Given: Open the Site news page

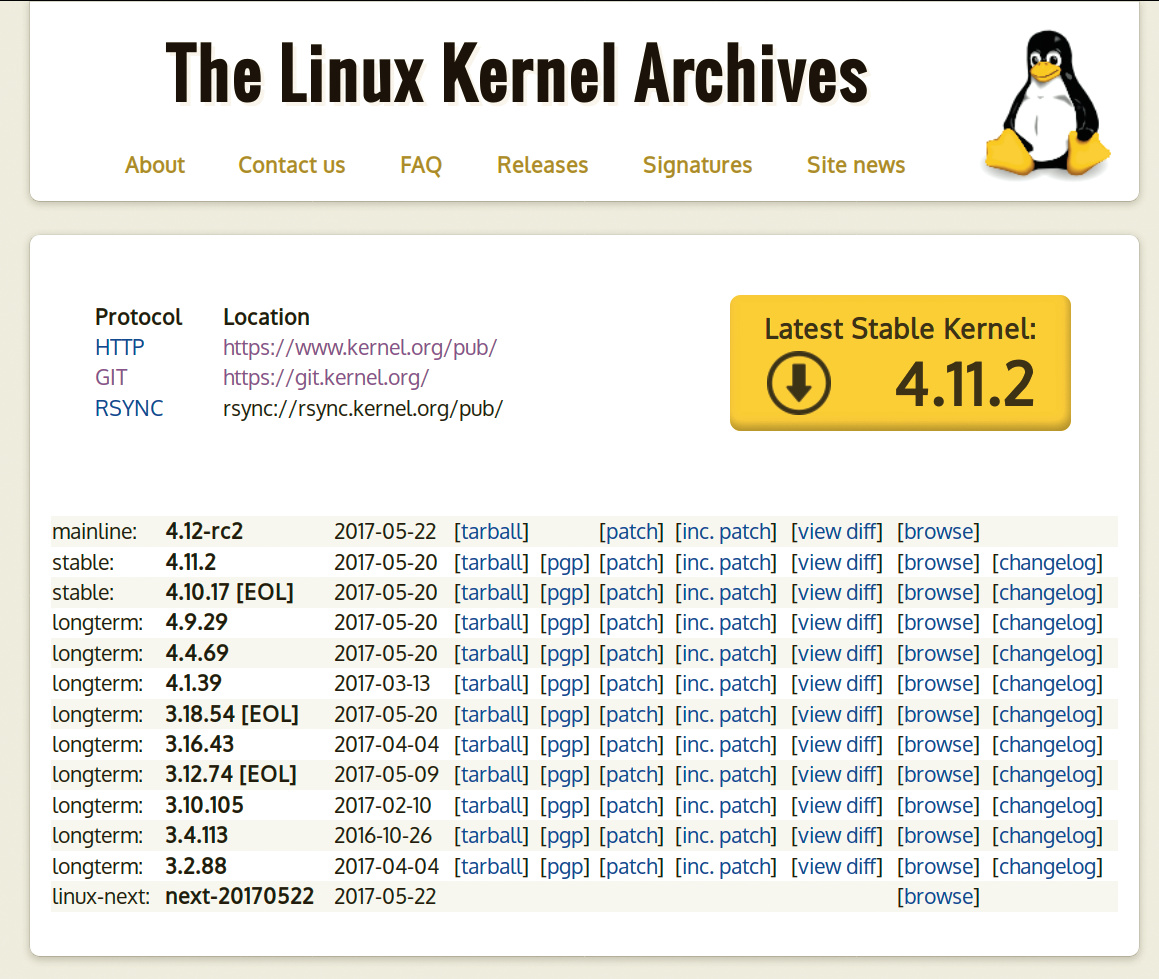Looking at the screenshot, I should [x=856, y=165].
